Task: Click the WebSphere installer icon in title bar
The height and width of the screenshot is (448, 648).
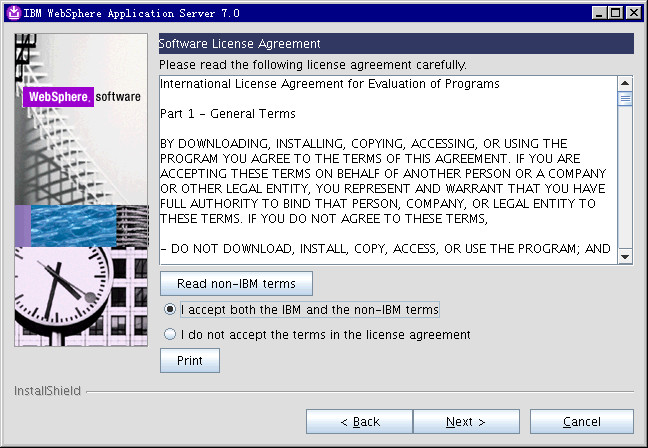Action: (12, 11)
